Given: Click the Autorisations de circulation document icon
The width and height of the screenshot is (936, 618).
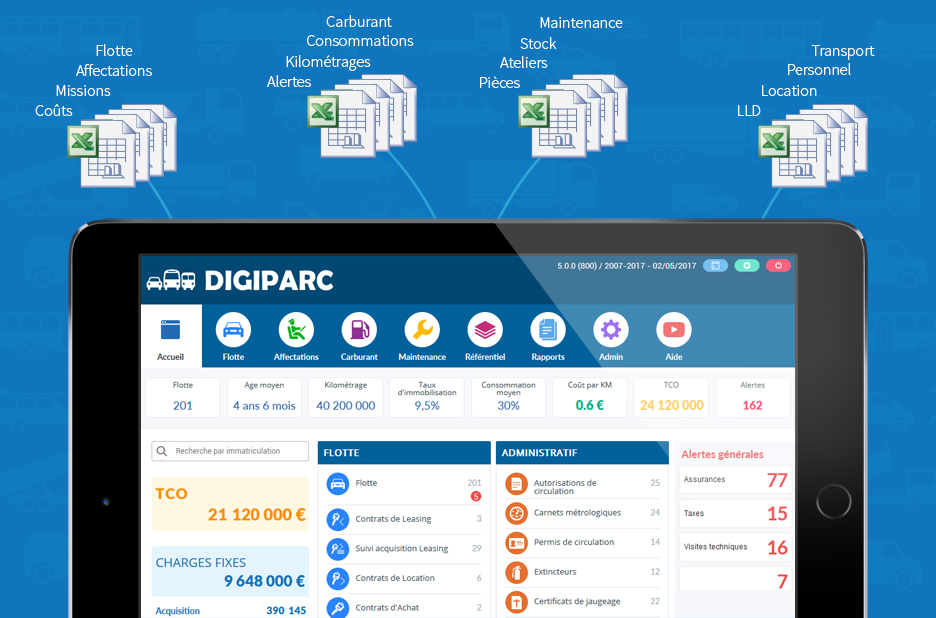Looking at the screenshot, I should coord(516,484).
